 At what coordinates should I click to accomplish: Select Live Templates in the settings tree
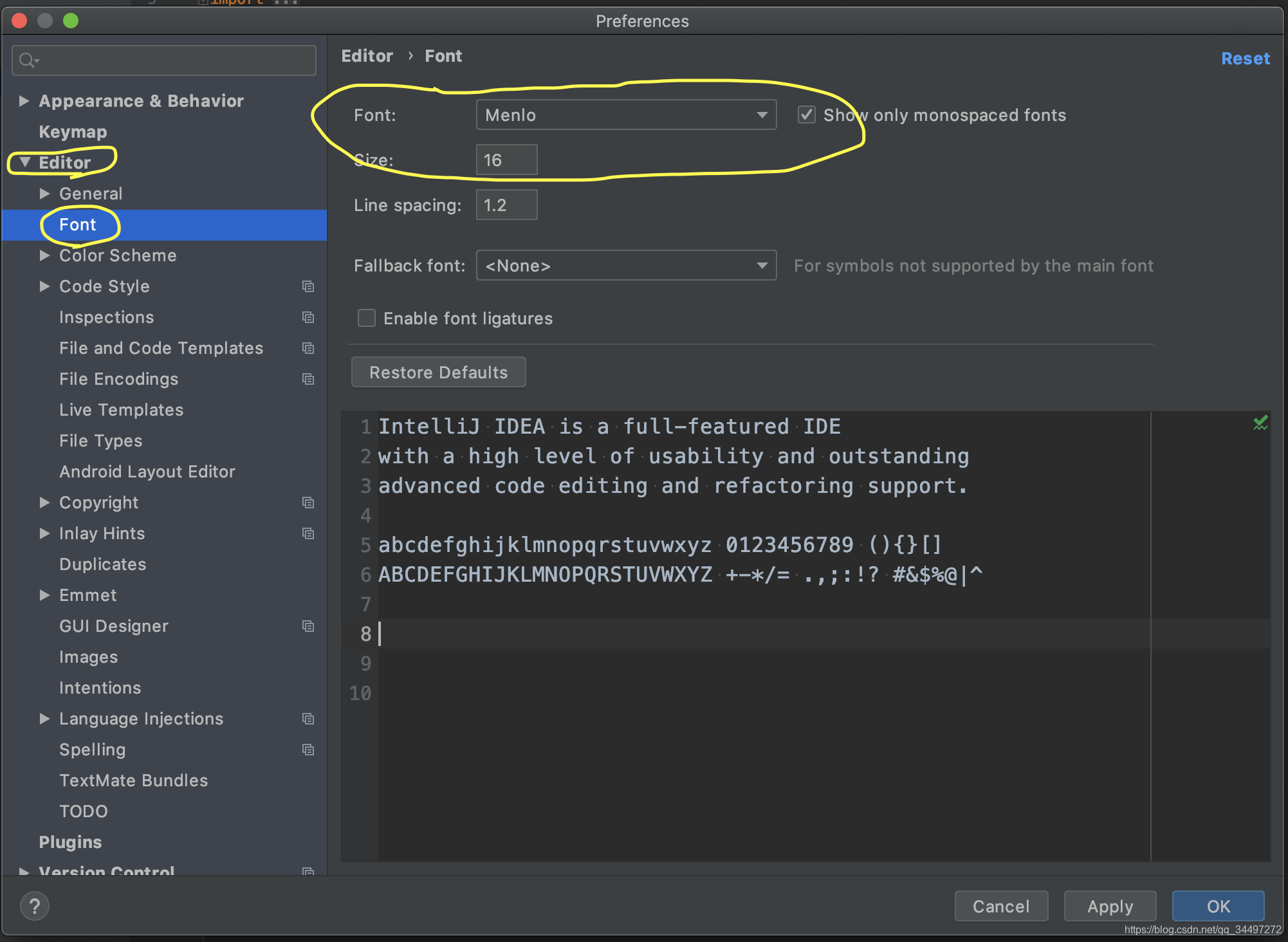coord(121,410)
